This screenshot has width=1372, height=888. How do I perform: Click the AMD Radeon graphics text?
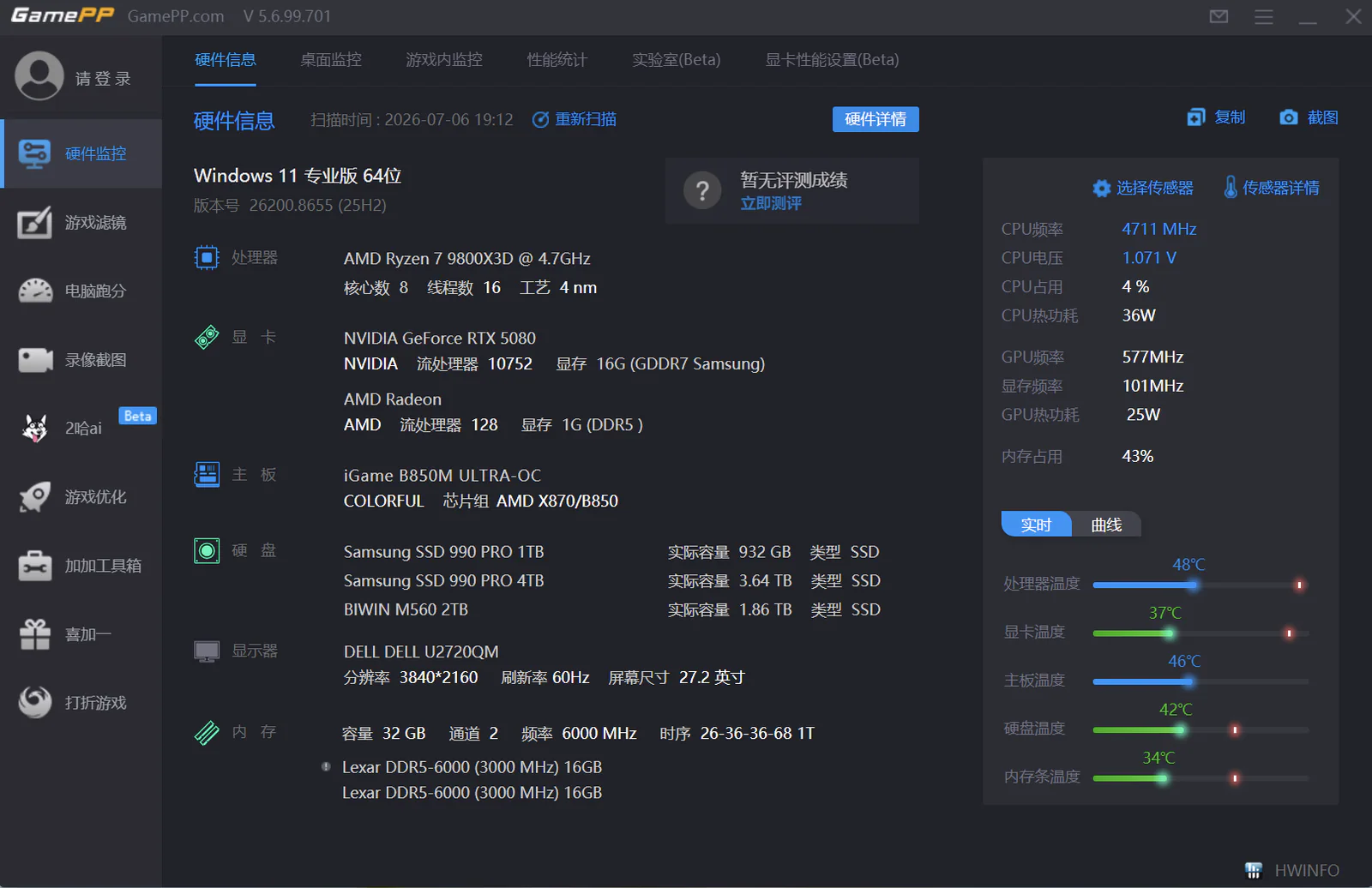(393, 399)
